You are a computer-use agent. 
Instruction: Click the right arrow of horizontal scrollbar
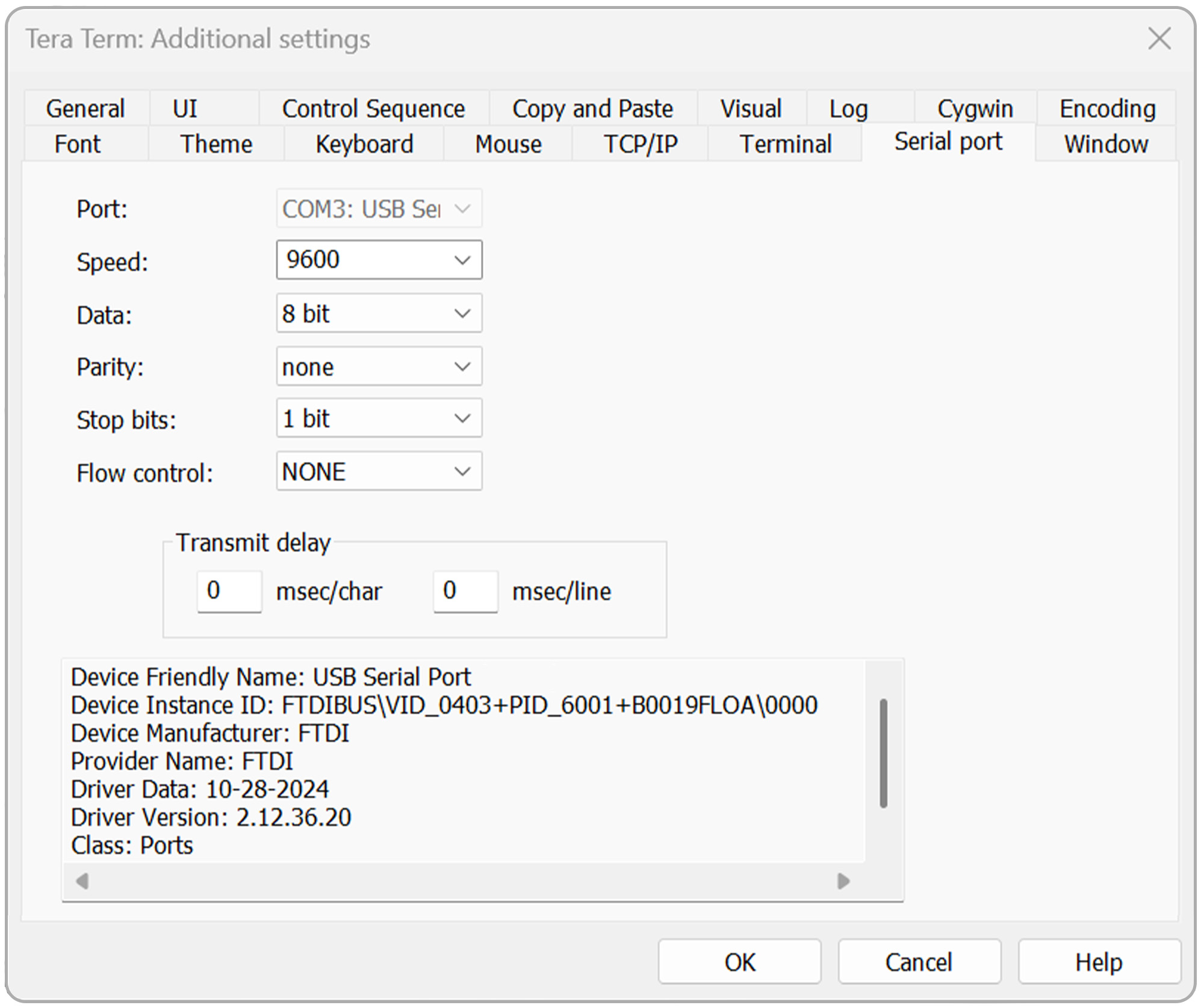[x=843, y=881]
